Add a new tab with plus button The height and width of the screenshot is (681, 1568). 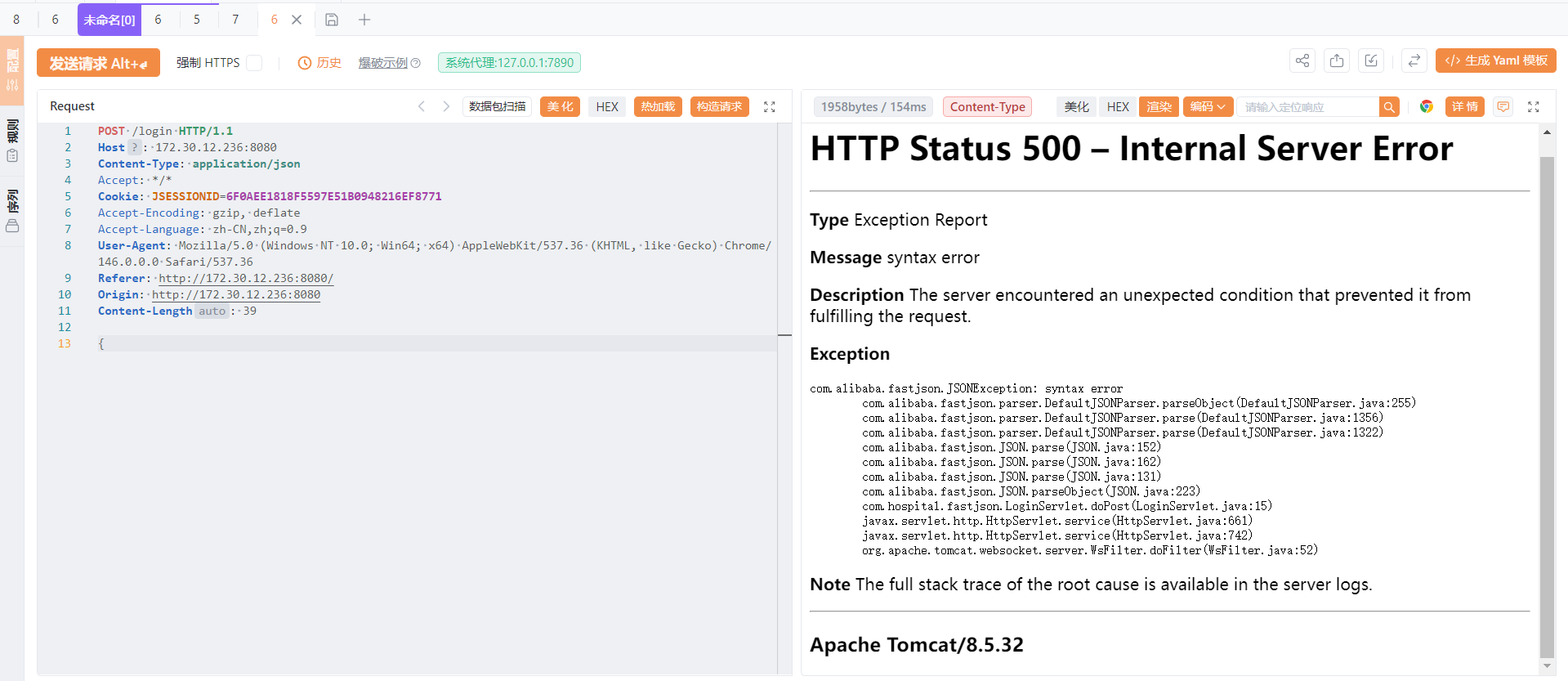click(364, 20)
